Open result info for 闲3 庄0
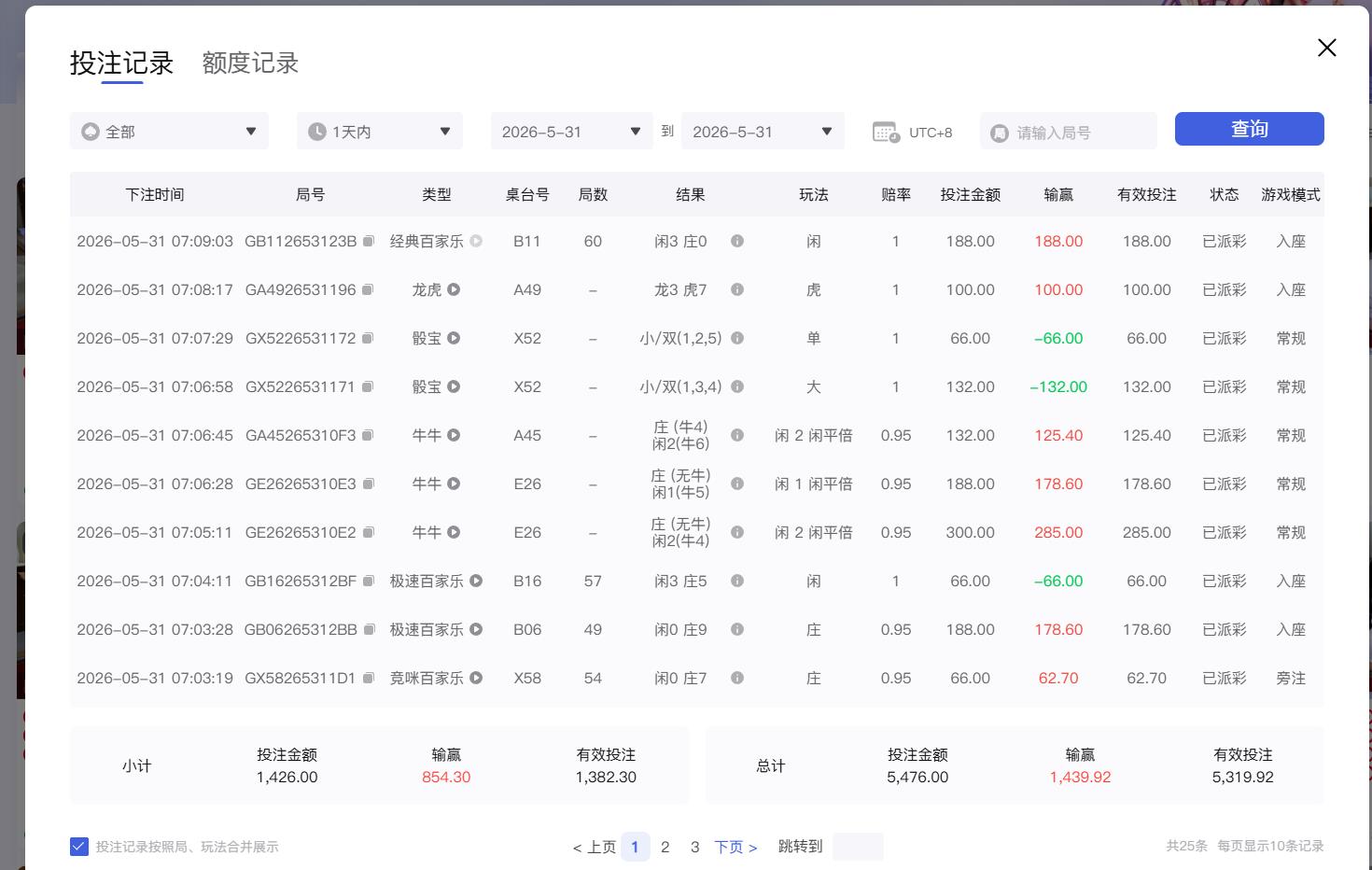The width and height of the screenshot is (1372, 870). point(737,241)
